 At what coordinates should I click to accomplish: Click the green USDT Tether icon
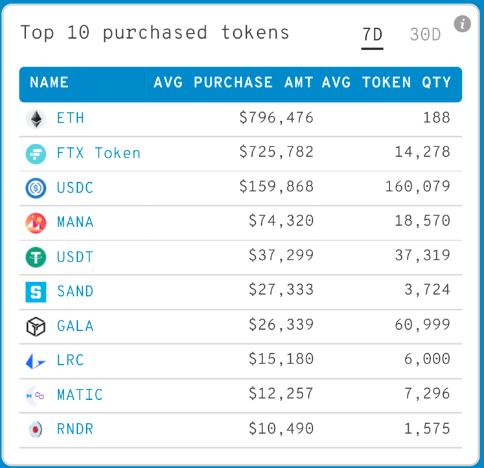[x=36, y=257]
